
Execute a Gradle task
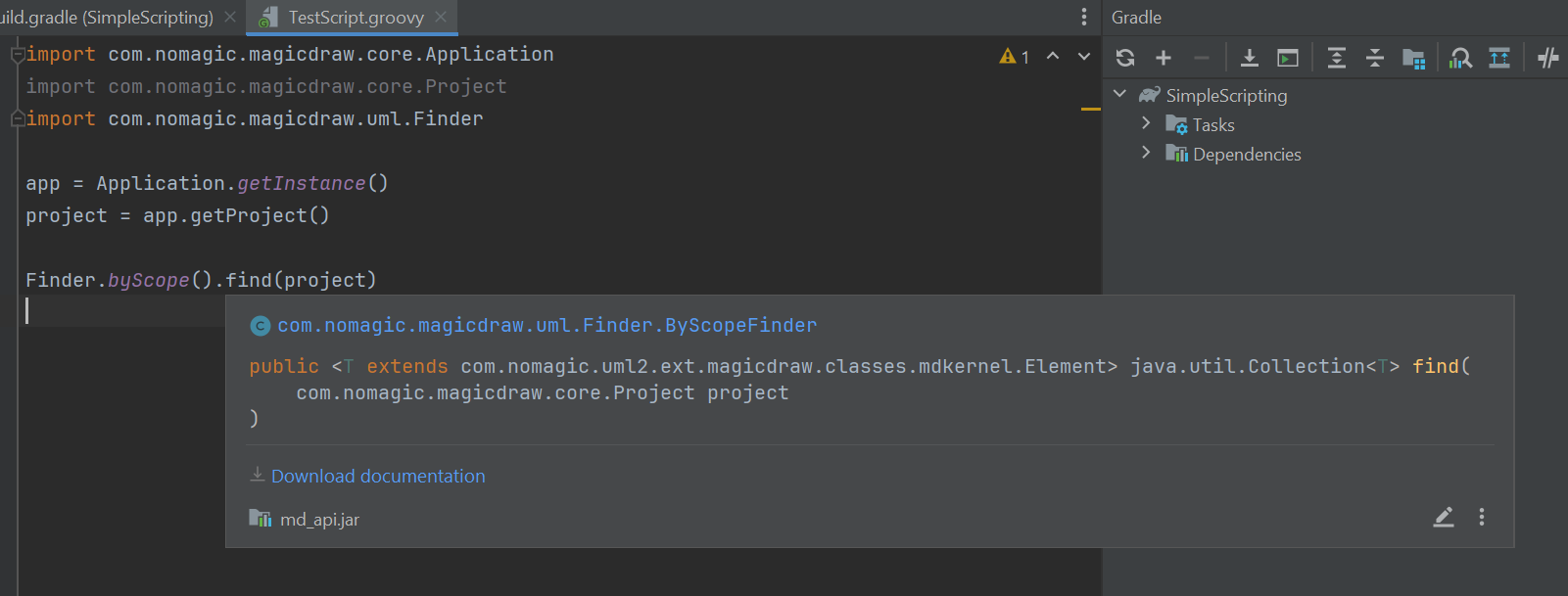[1287, 57]
